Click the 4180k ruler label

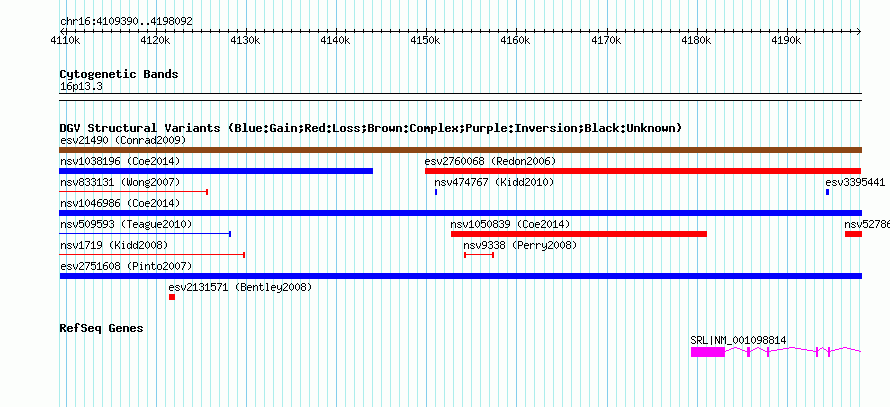coord(697,41)
